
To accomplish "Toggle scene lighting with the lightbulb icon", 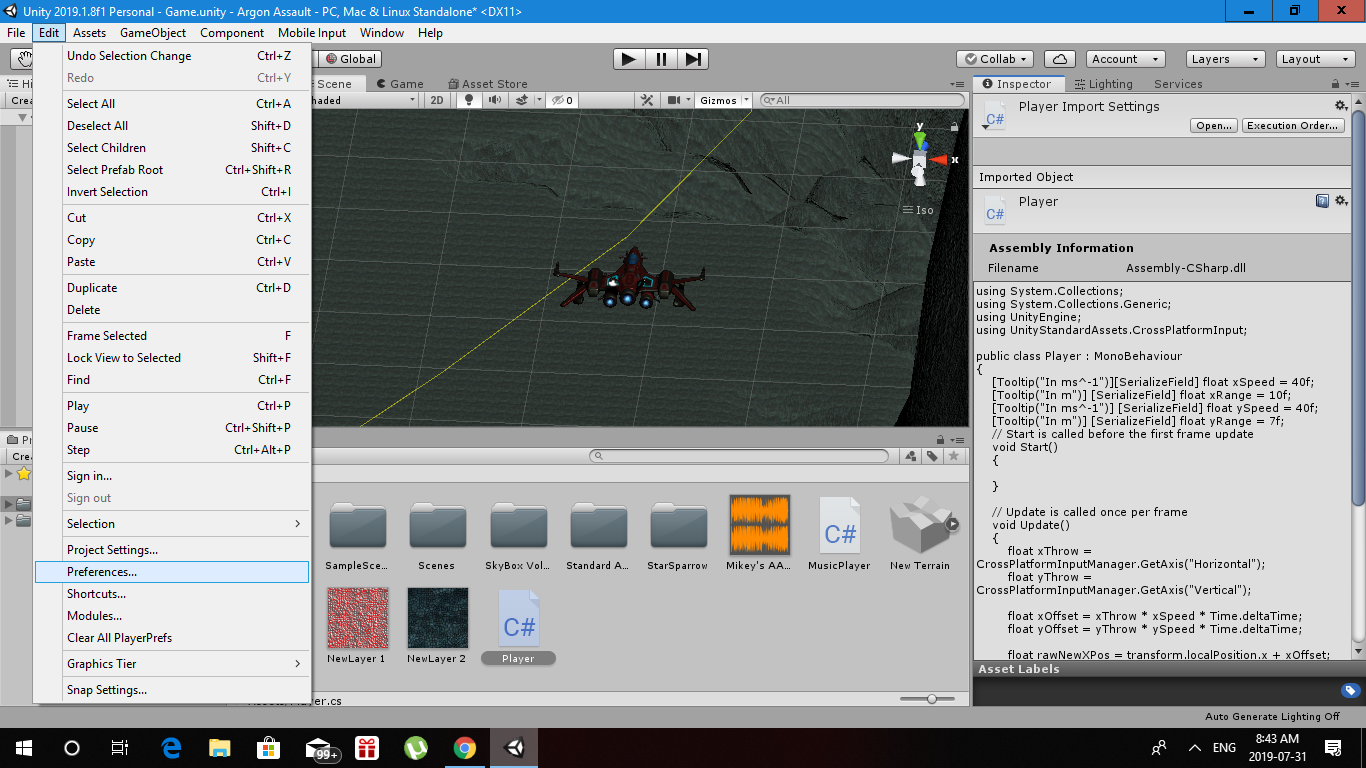I will click(469, 100).
